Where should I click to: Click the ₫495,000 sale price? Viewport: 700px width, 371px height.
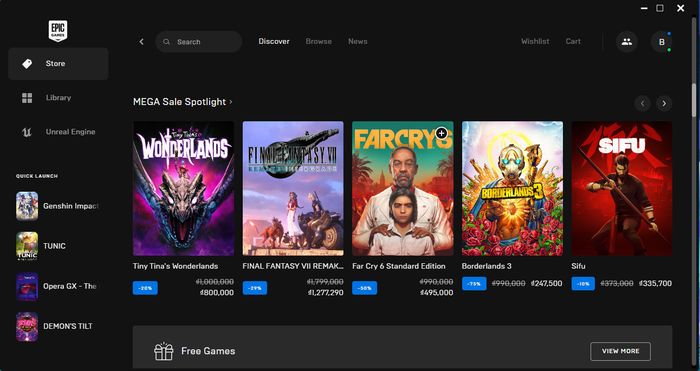437,293
